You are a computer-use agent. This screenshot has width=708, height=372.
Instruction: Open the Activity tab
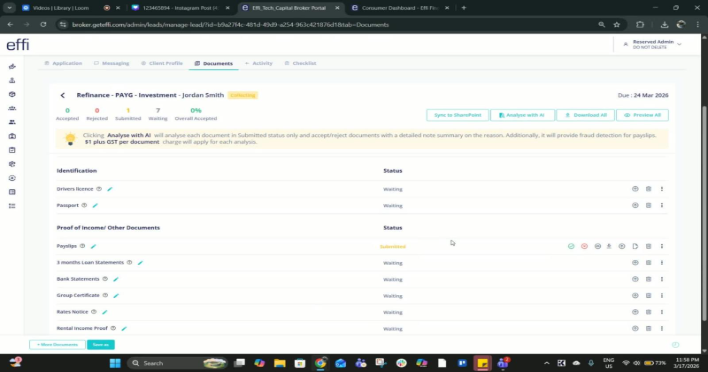click(x=259, y=64)
